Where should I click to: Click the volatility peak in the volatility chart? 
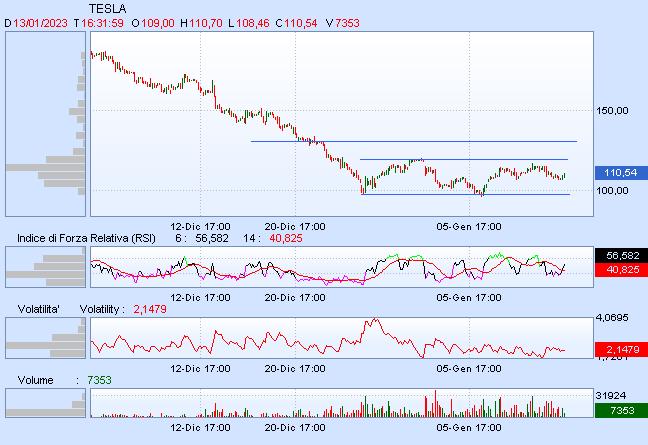[x=375, y=319]
